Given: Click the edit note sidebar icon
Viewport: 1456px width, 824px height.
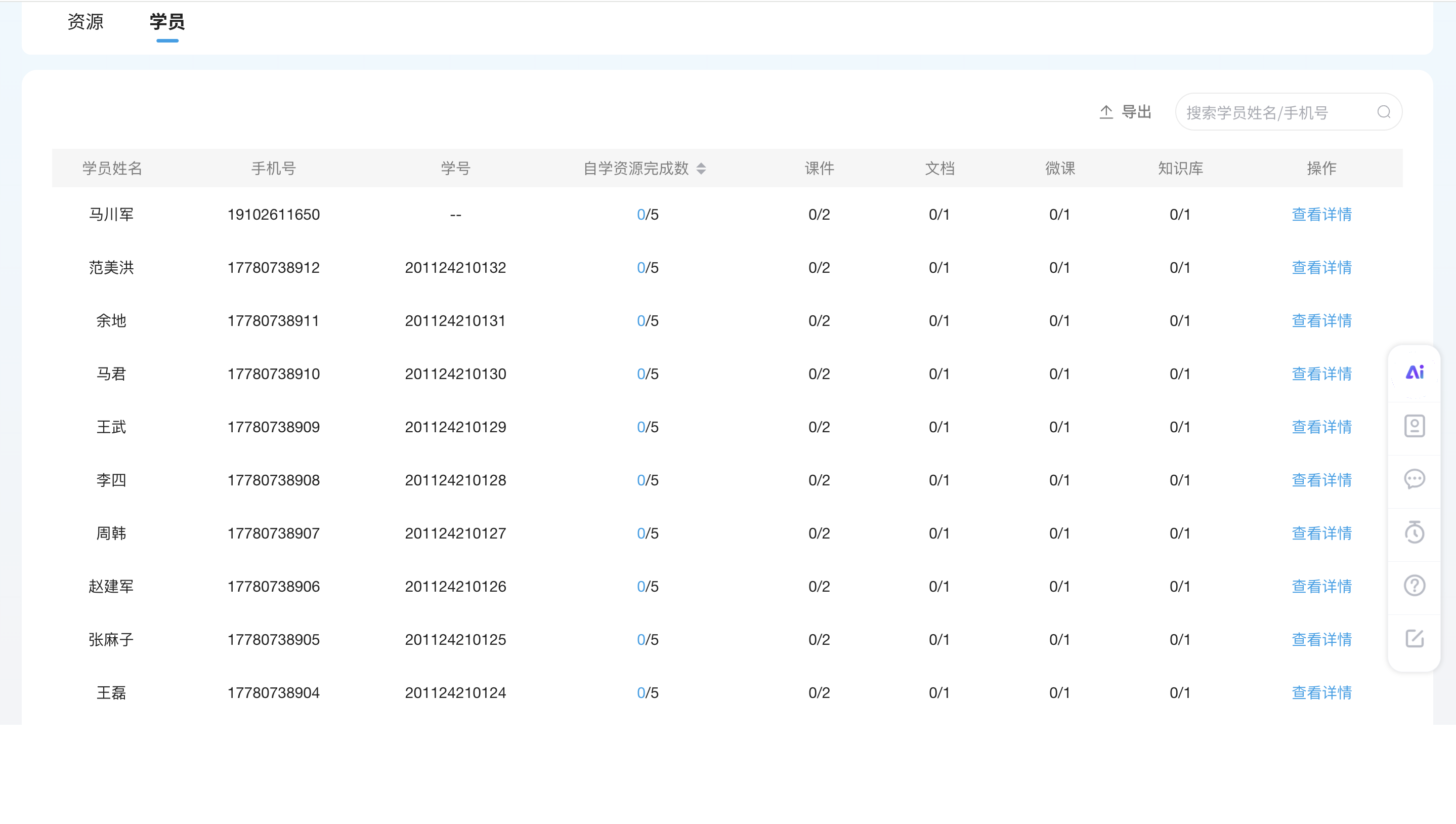Looking at the screenshot, I should point(1414,638).
